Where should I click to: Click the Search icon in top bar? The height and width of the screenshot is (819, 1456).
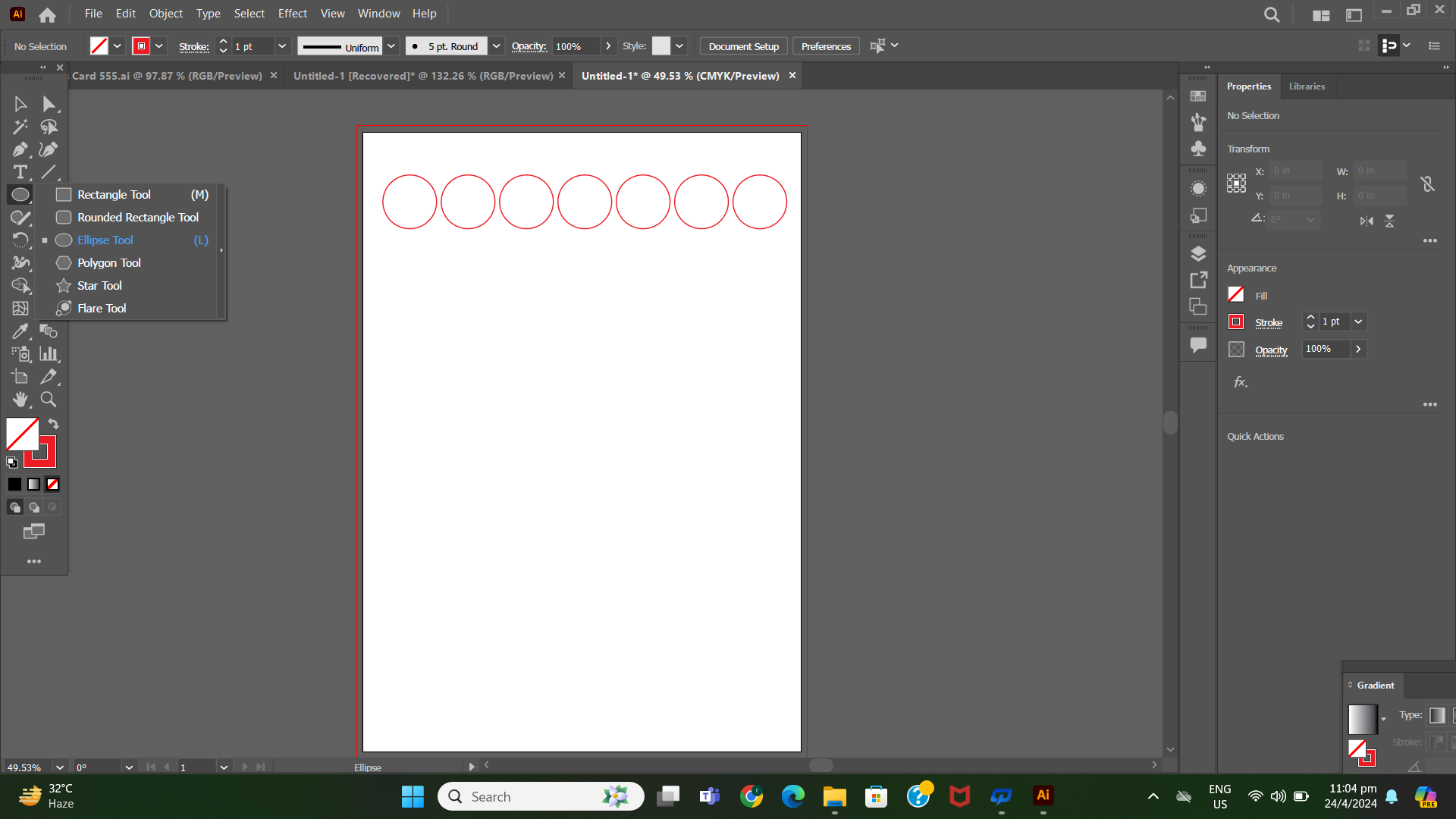pyautogui.click(x=1272, y=14)
